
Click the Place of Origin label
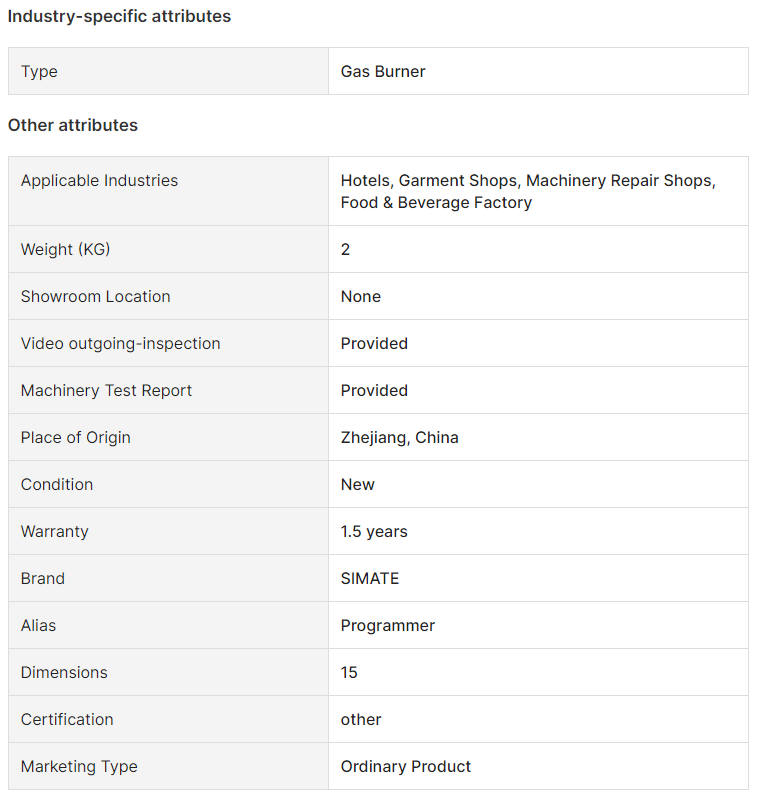pos(75,437)
